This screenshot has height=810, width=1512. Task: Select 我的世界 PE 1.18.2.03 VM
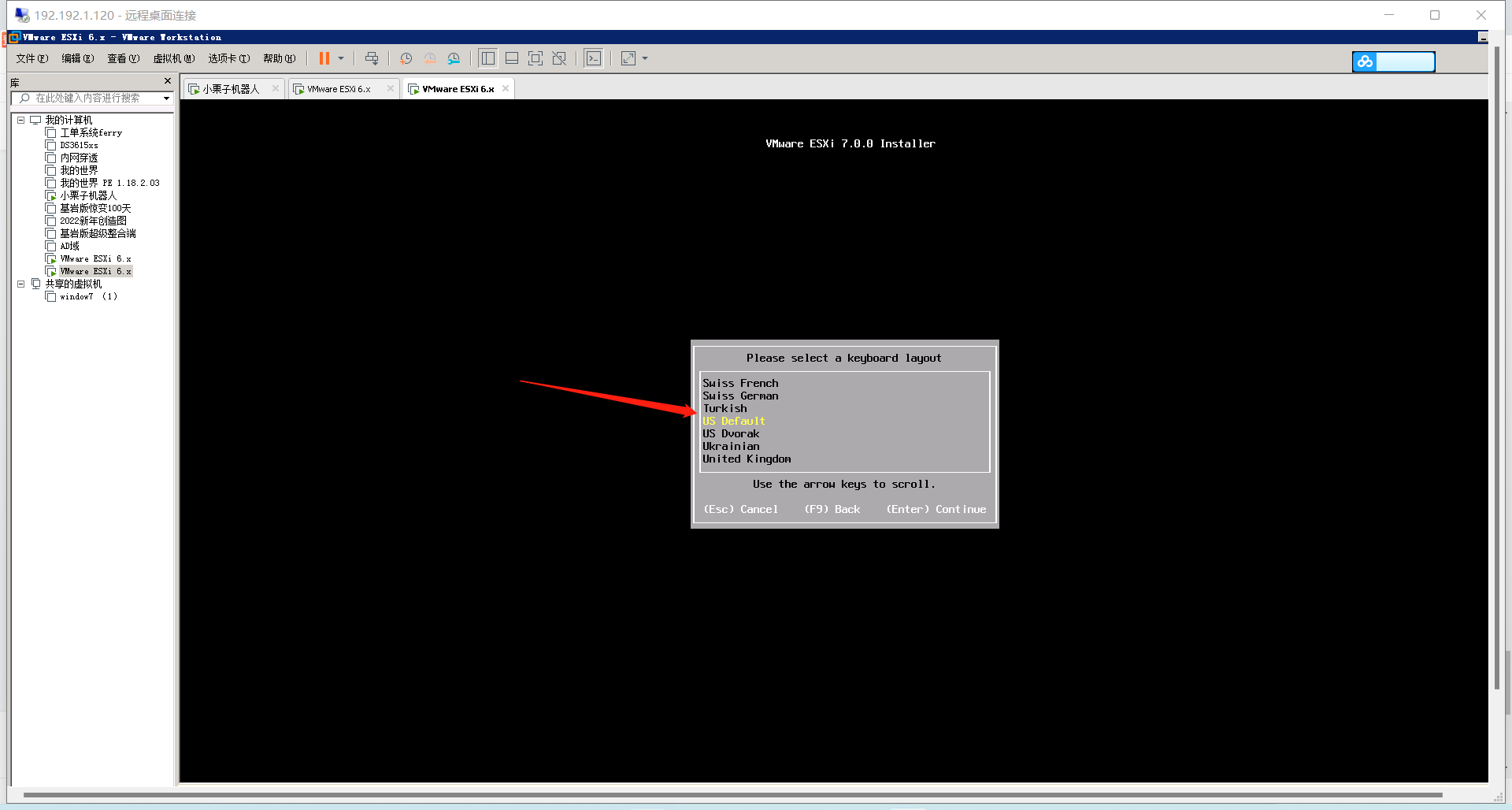pyautogui.click(x=109, y=184)
